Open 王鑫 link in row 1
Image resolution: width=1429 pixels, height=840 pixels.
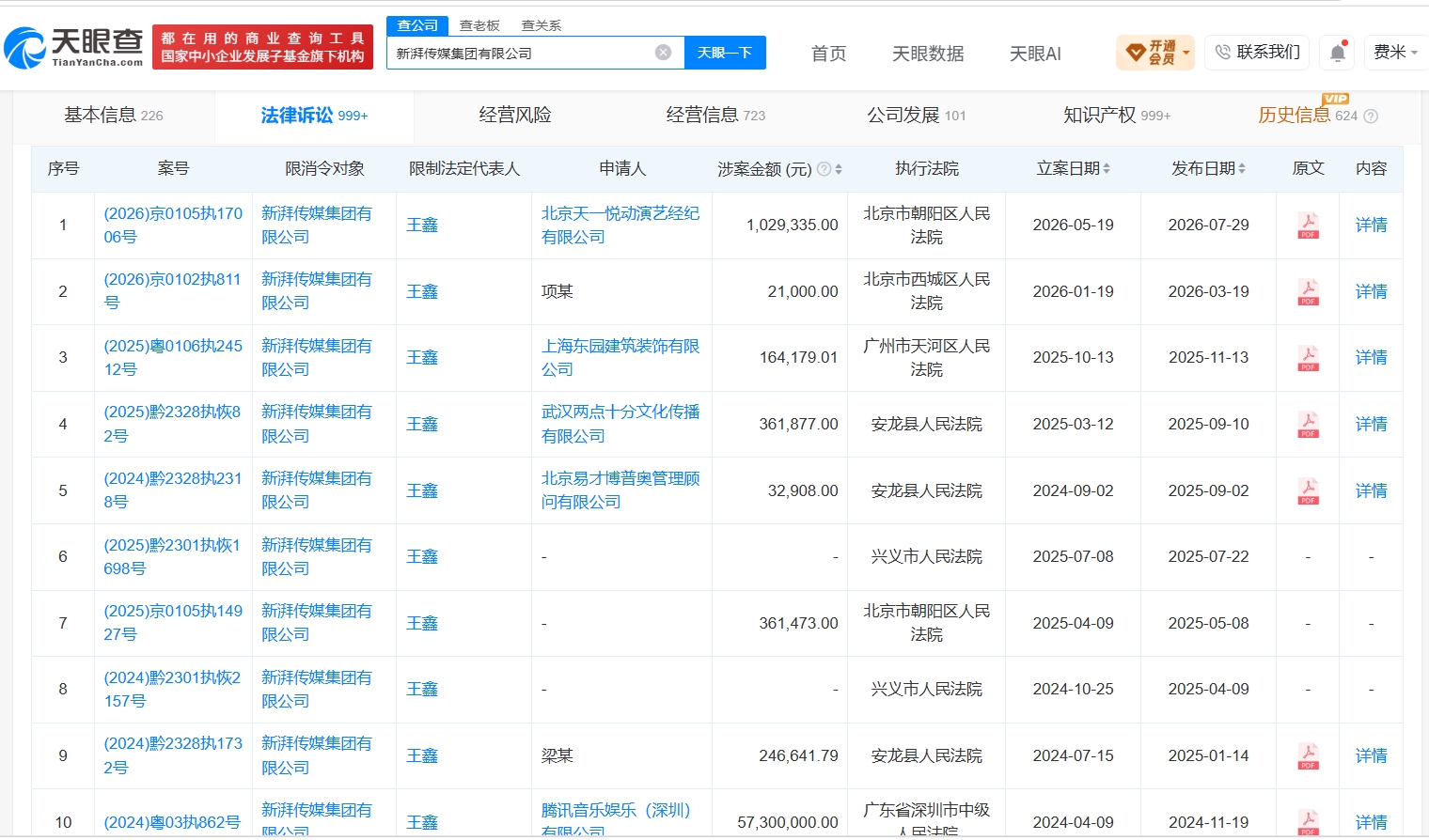click(422, 226)
